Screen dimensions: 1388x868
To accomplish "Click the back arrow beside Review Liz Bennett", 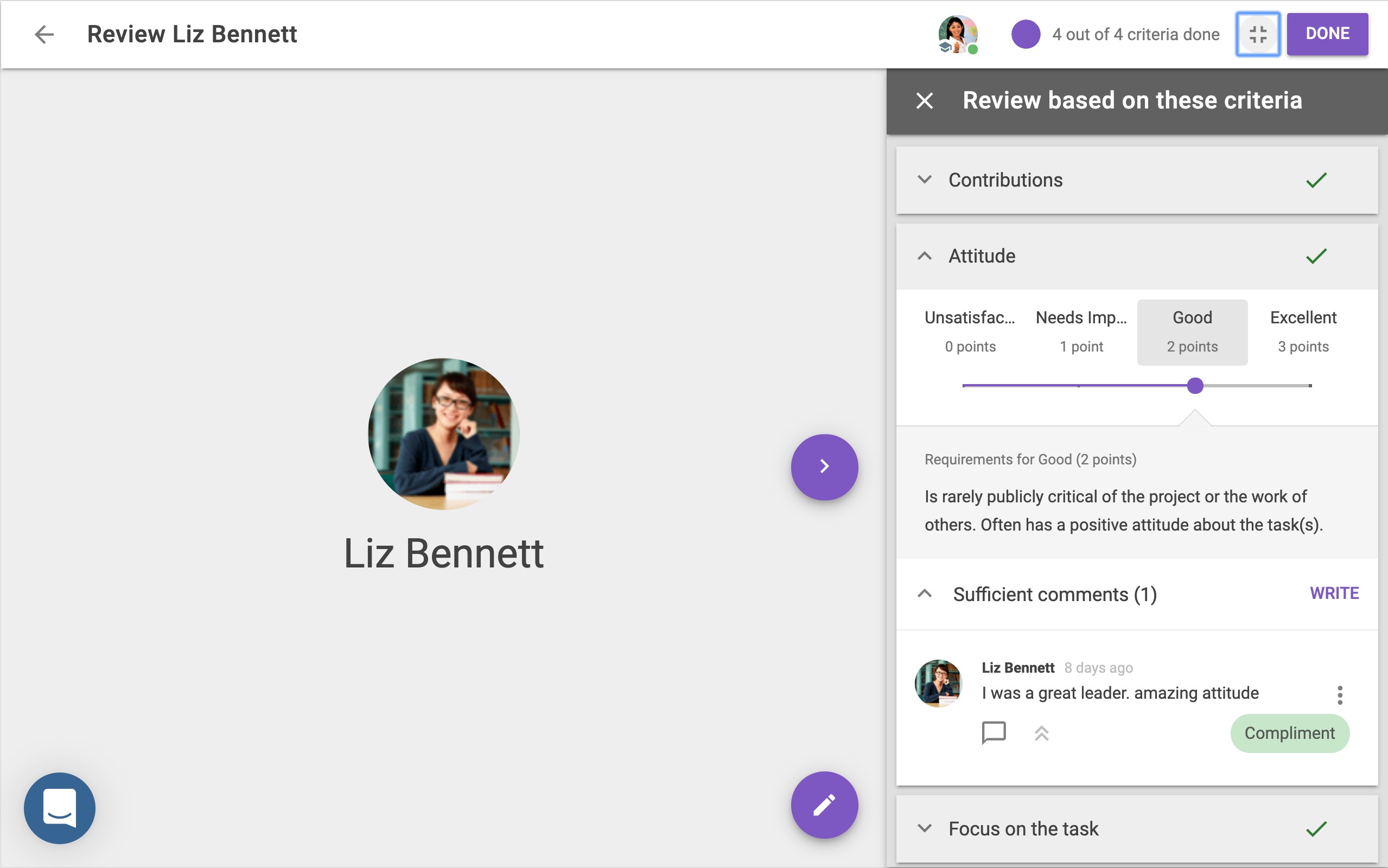I will point(44,34).
